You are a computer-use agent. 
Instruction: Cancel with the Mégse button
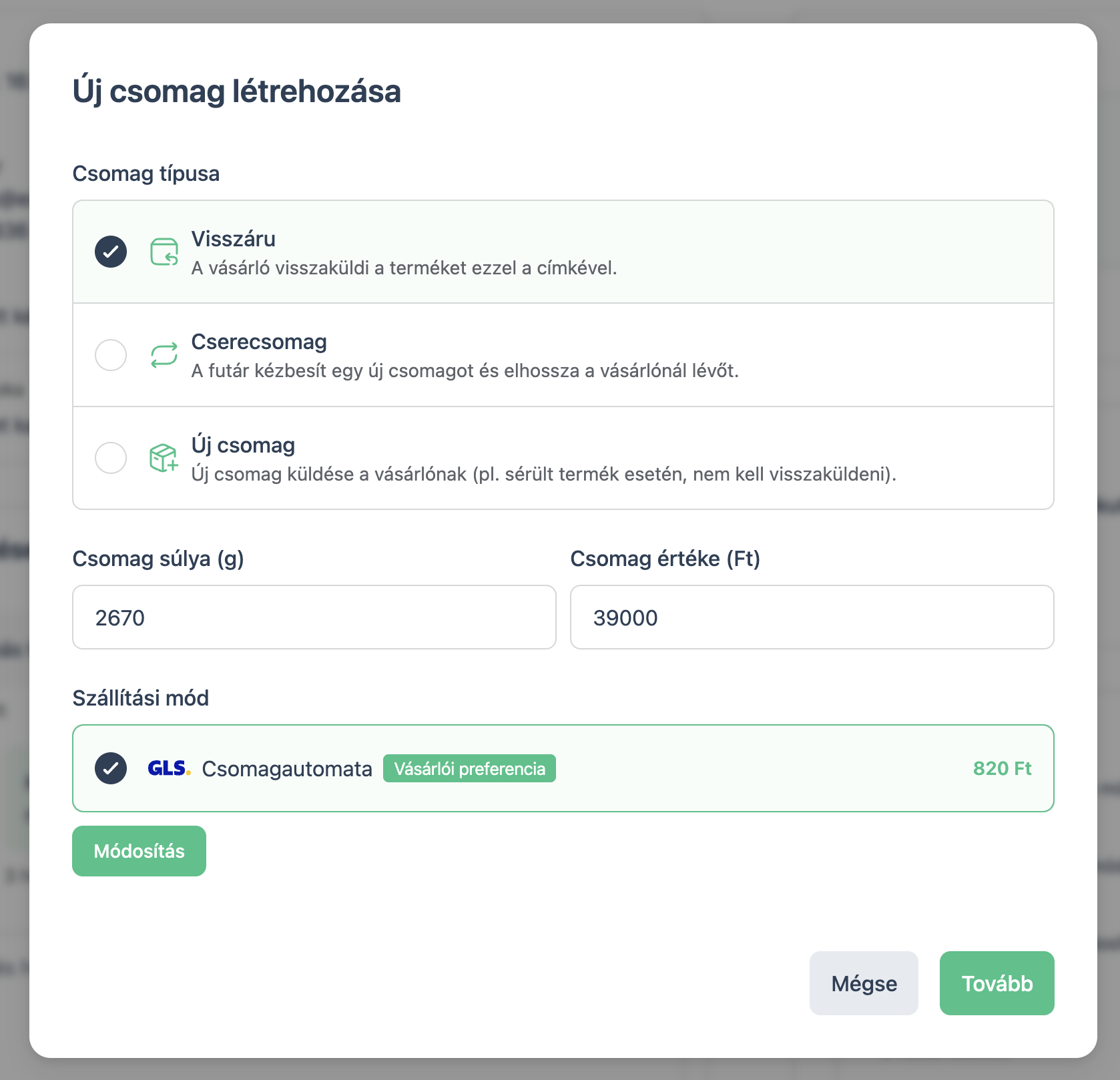(864, 983)
